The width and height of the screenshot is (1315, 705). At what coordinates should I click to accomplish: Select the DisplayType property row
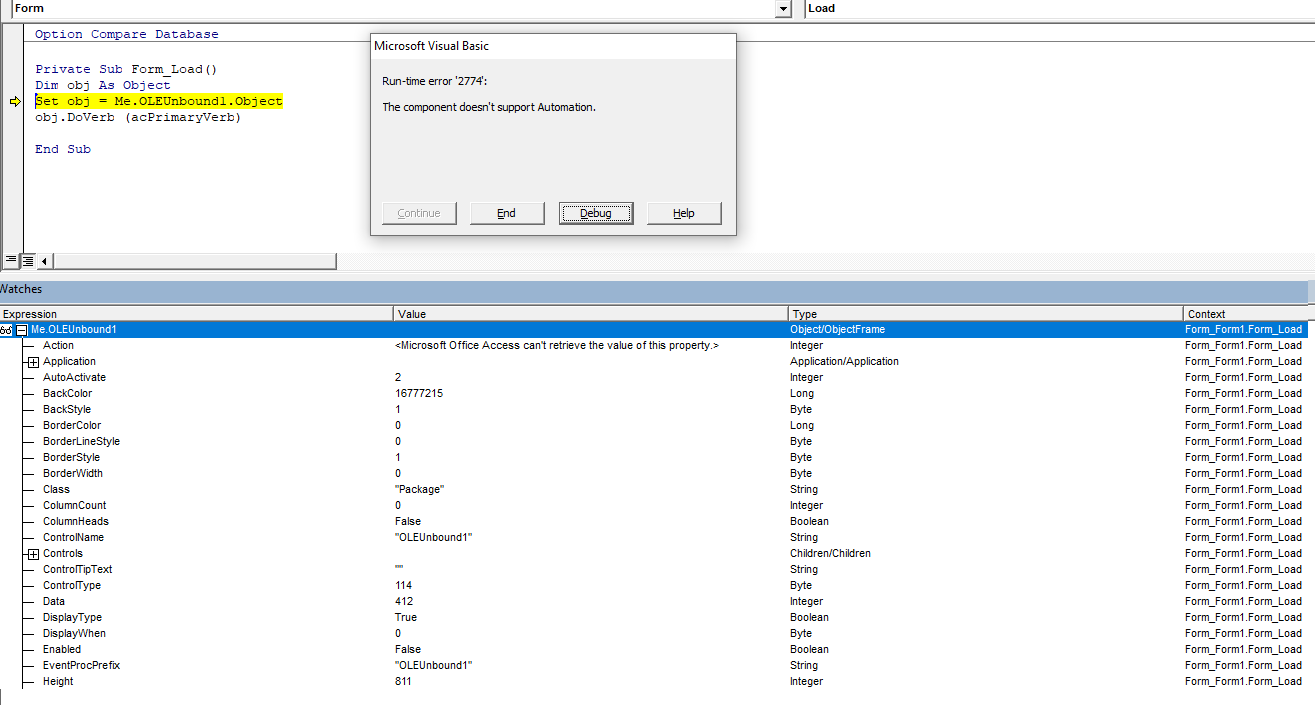coord(654,617)
